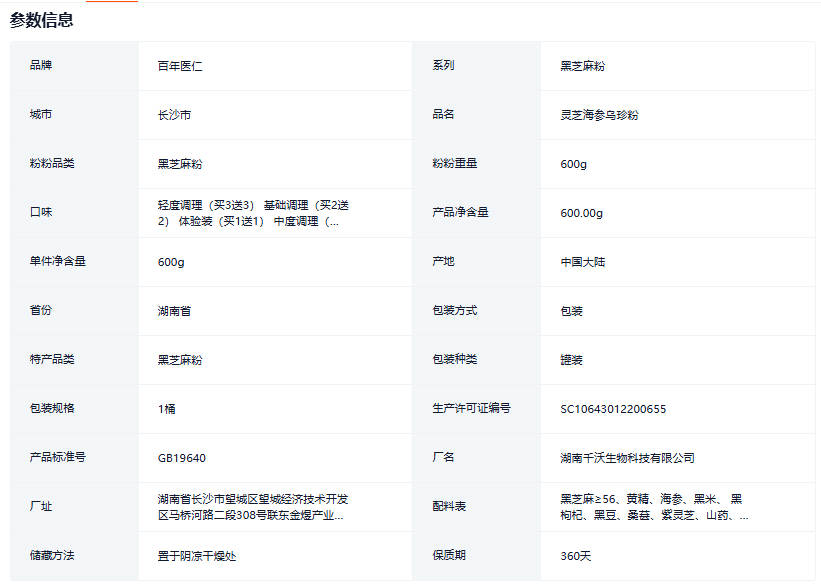This screenshot has width=821, height=587.
Task: Expand the truncated 配料表 ingredients text
Action: (x=654, y=507)
